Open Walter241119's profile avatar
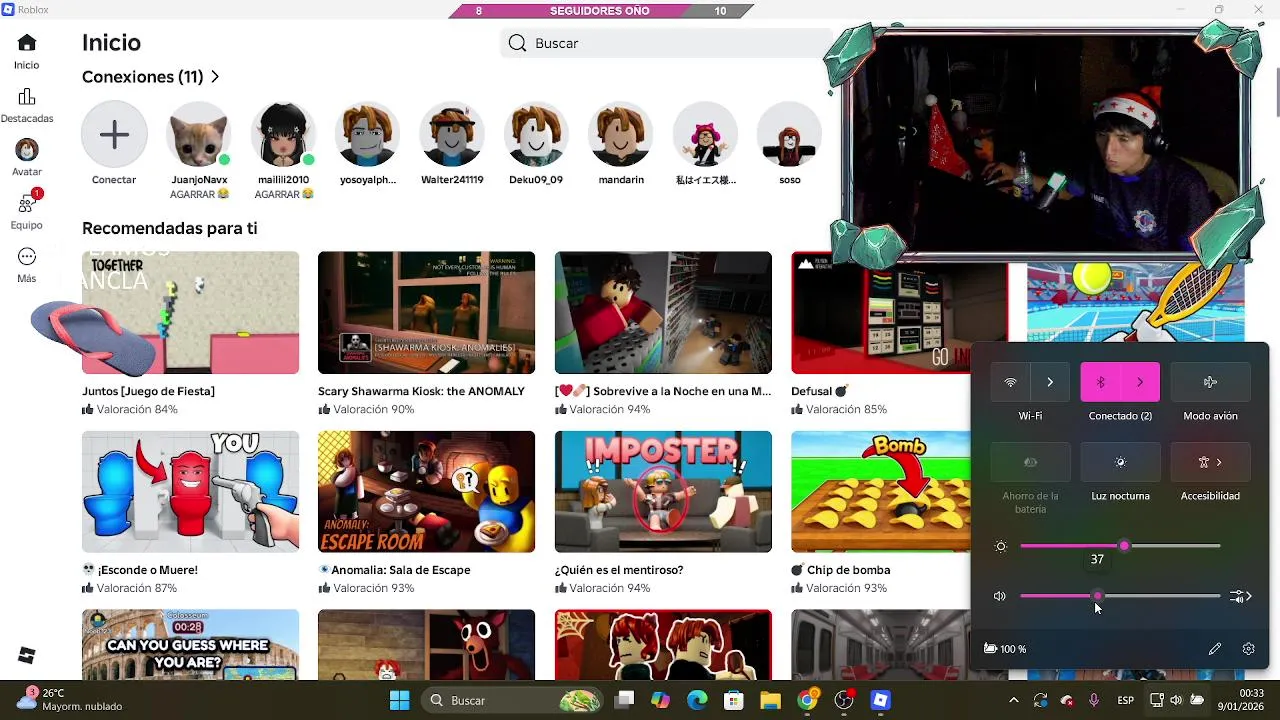 click(452, 134)
